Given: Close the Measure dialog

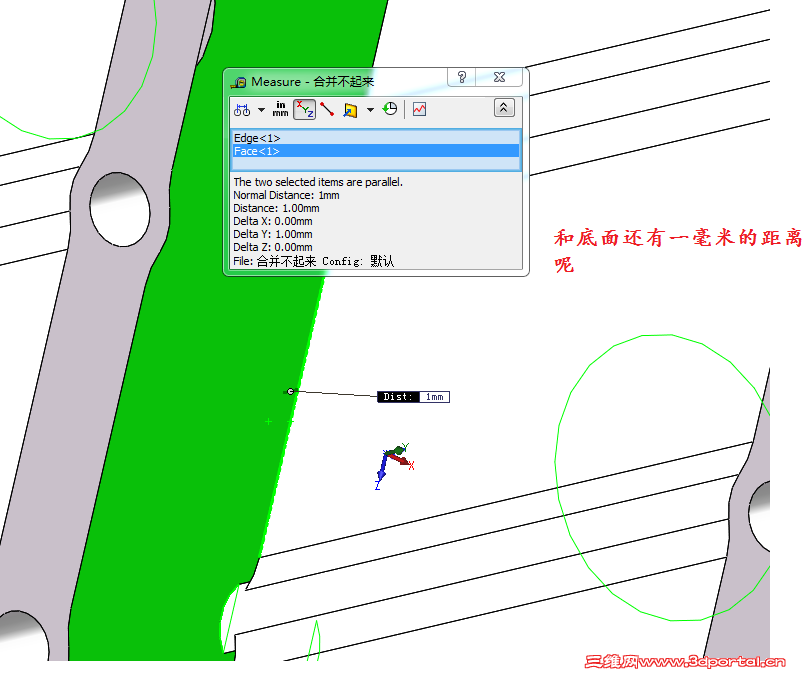Looking at the screenshot, I should (x=500, y=78).
